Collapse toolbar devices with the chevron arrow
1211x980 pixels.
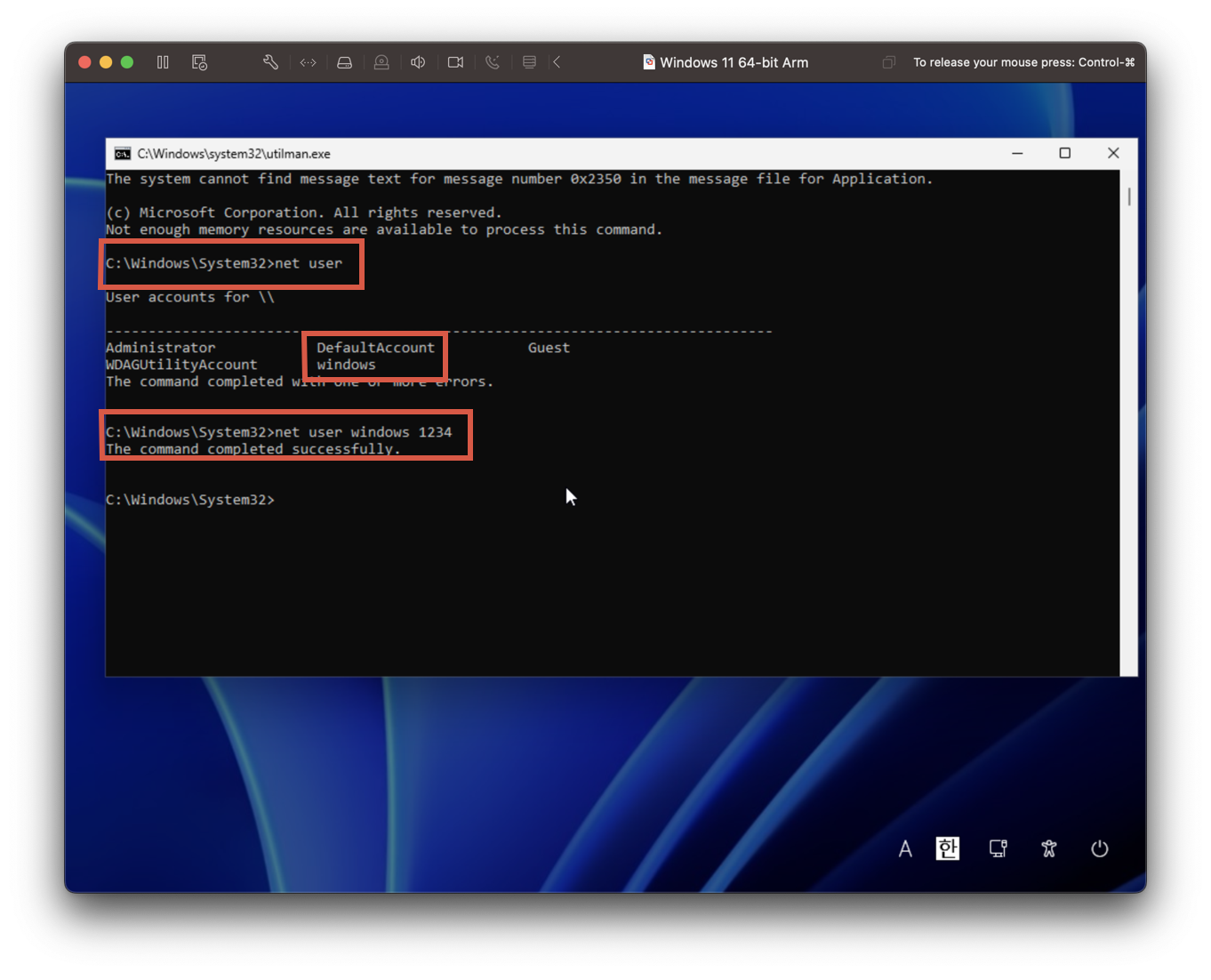pyautogui.click(x=557, y=62)
